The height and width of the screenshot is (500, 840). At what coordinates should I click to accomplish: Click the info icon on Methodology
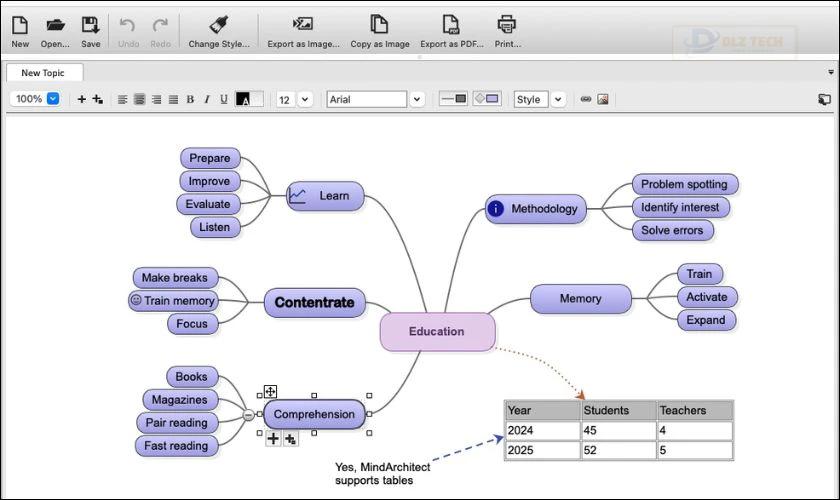tap(496, 209)
